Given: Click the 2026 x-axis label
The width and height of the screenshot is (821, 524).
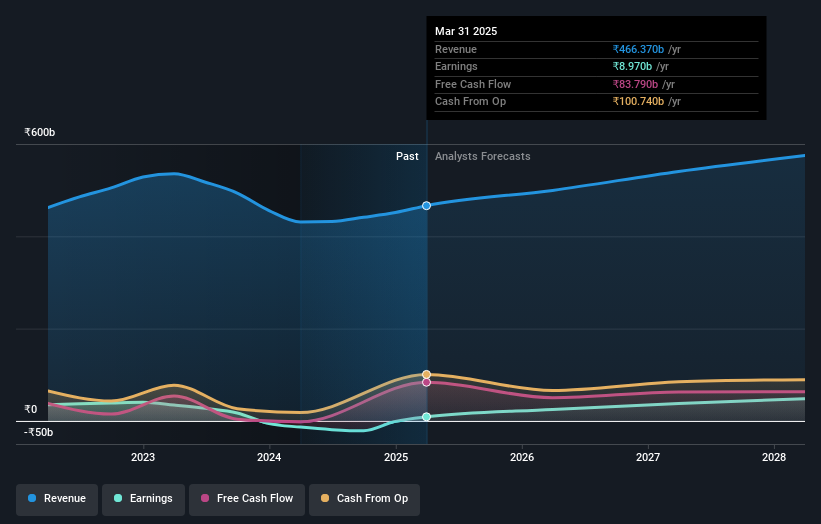Looking at the screenshot, I should pos(522,457).
